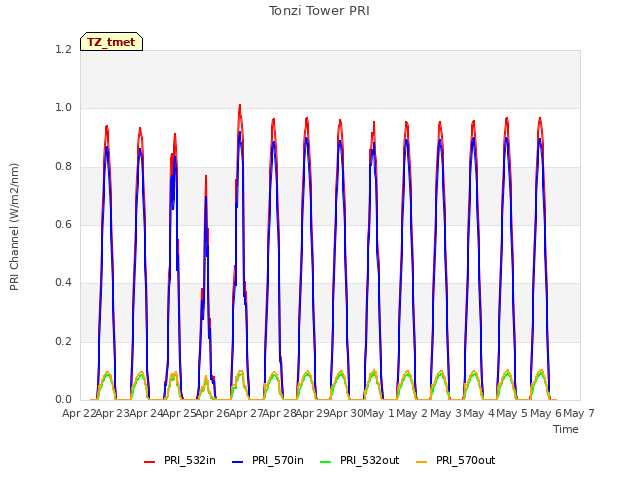
Task: Click the Apr 22 x-axis tick label
Action: point(79,413)
